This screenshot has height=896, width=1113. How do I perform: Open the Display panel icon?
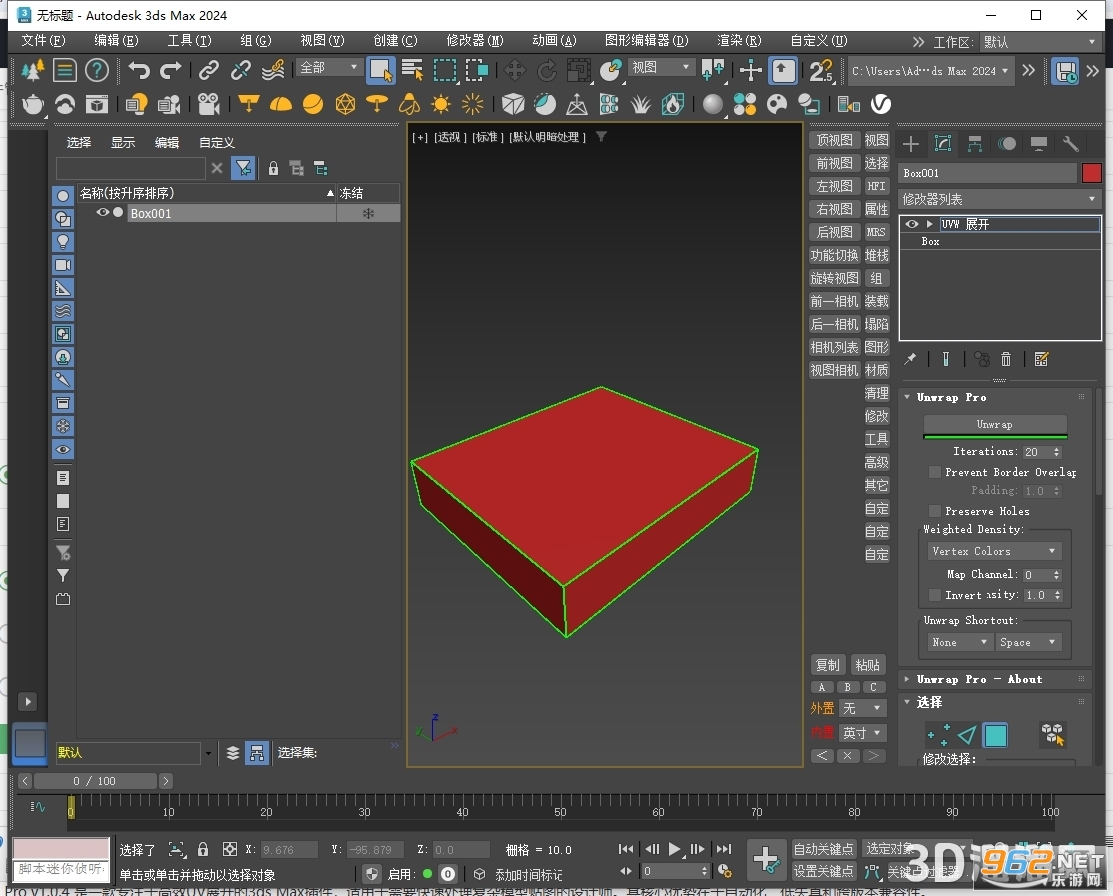pyautogui.click(x=1038, y=144)
